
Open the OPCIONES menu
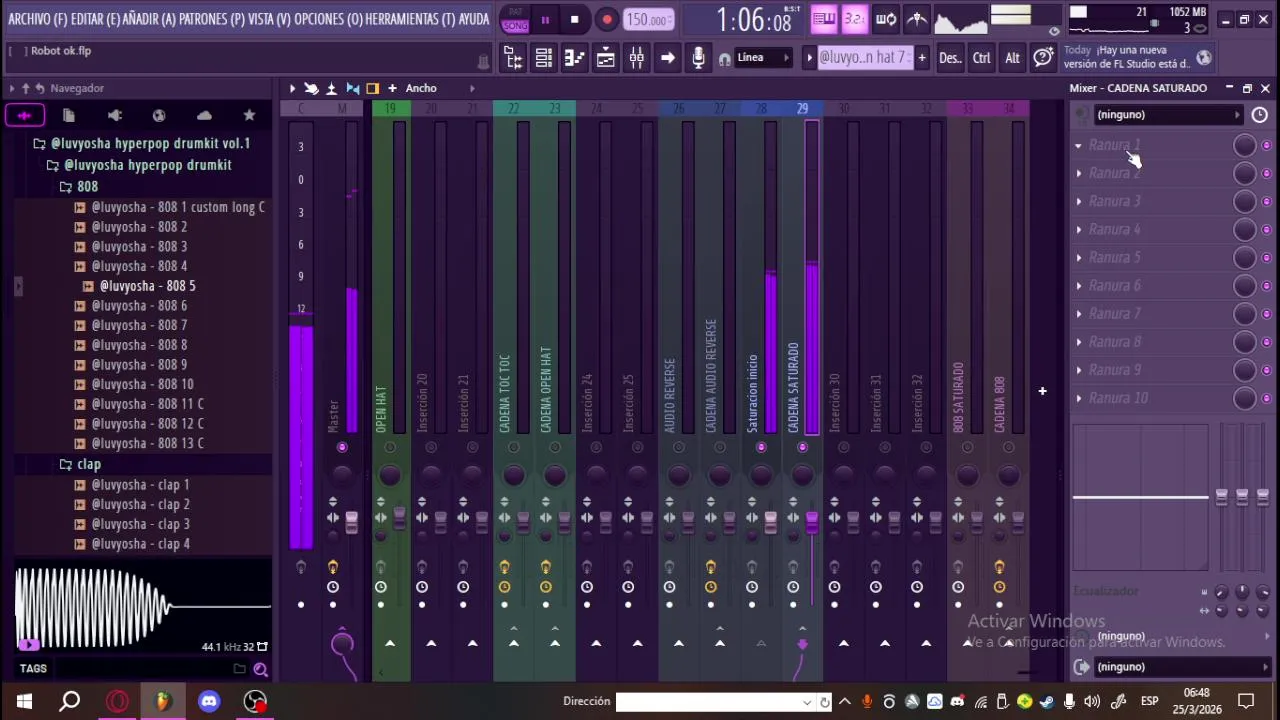pyautogui.click(x=328, y=19)
